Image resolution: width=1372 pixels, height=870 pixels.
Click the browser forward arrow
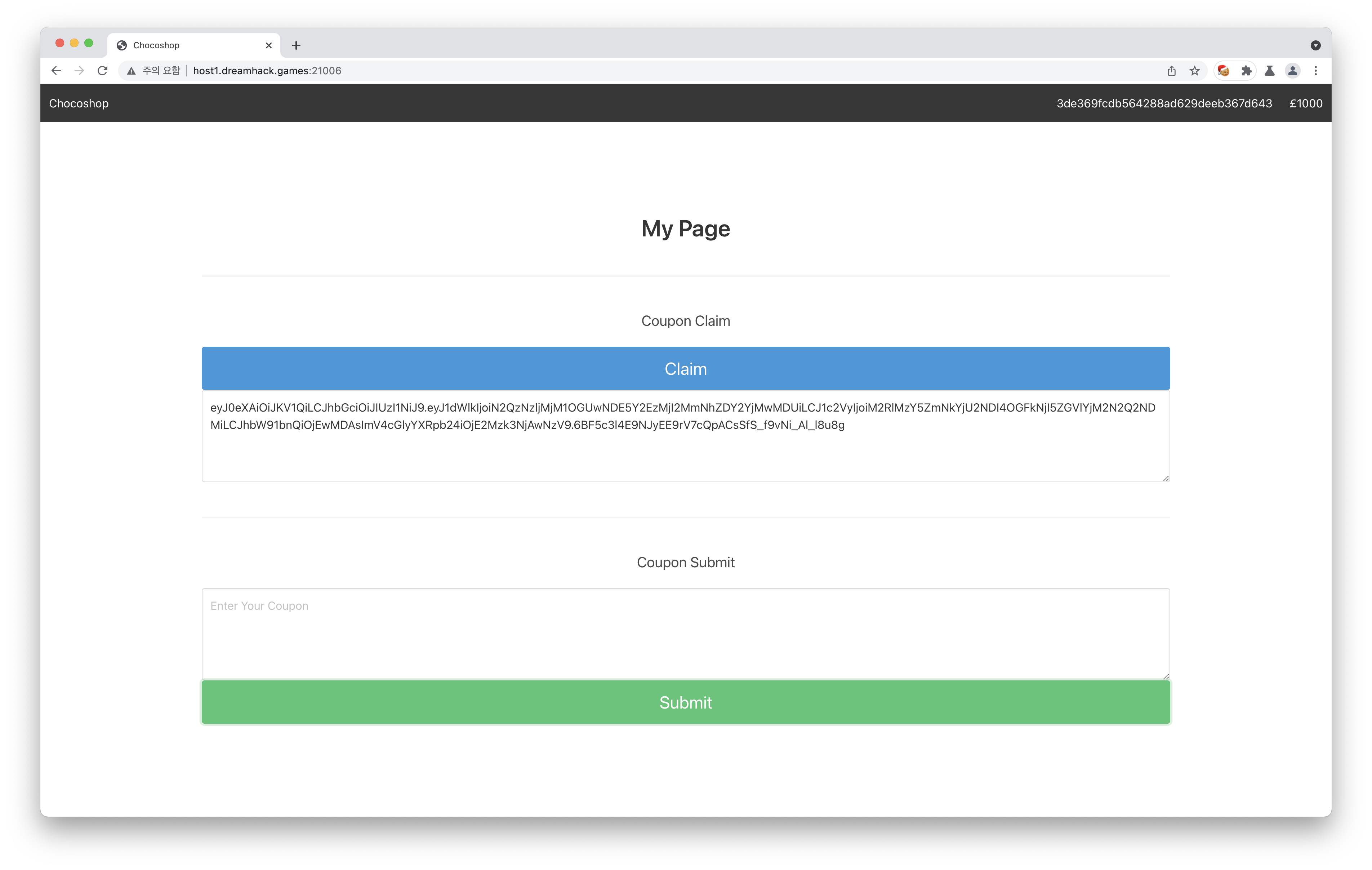click(x=79, y=71)
